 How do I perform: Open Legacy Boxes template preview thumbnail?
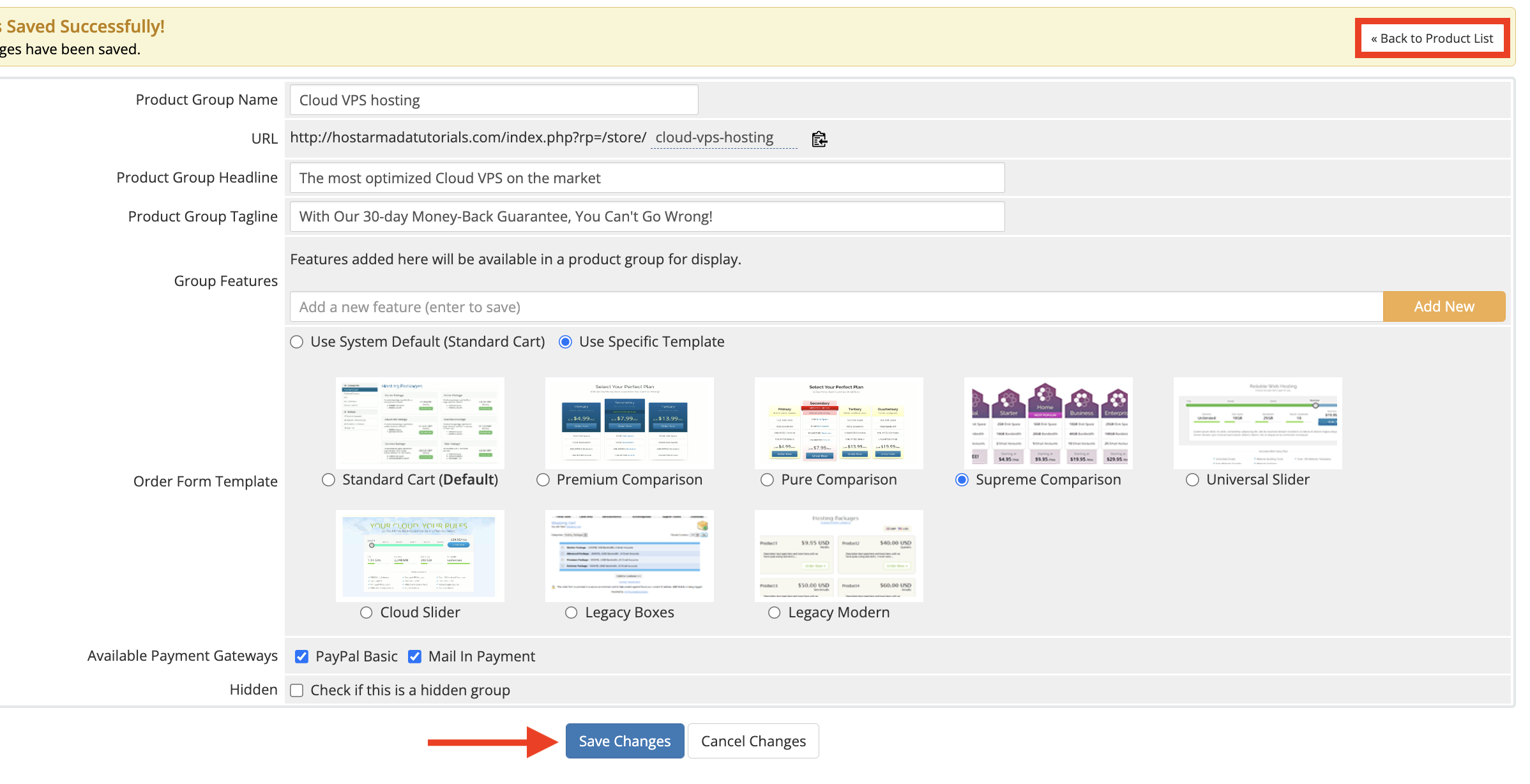pos(630,556)
